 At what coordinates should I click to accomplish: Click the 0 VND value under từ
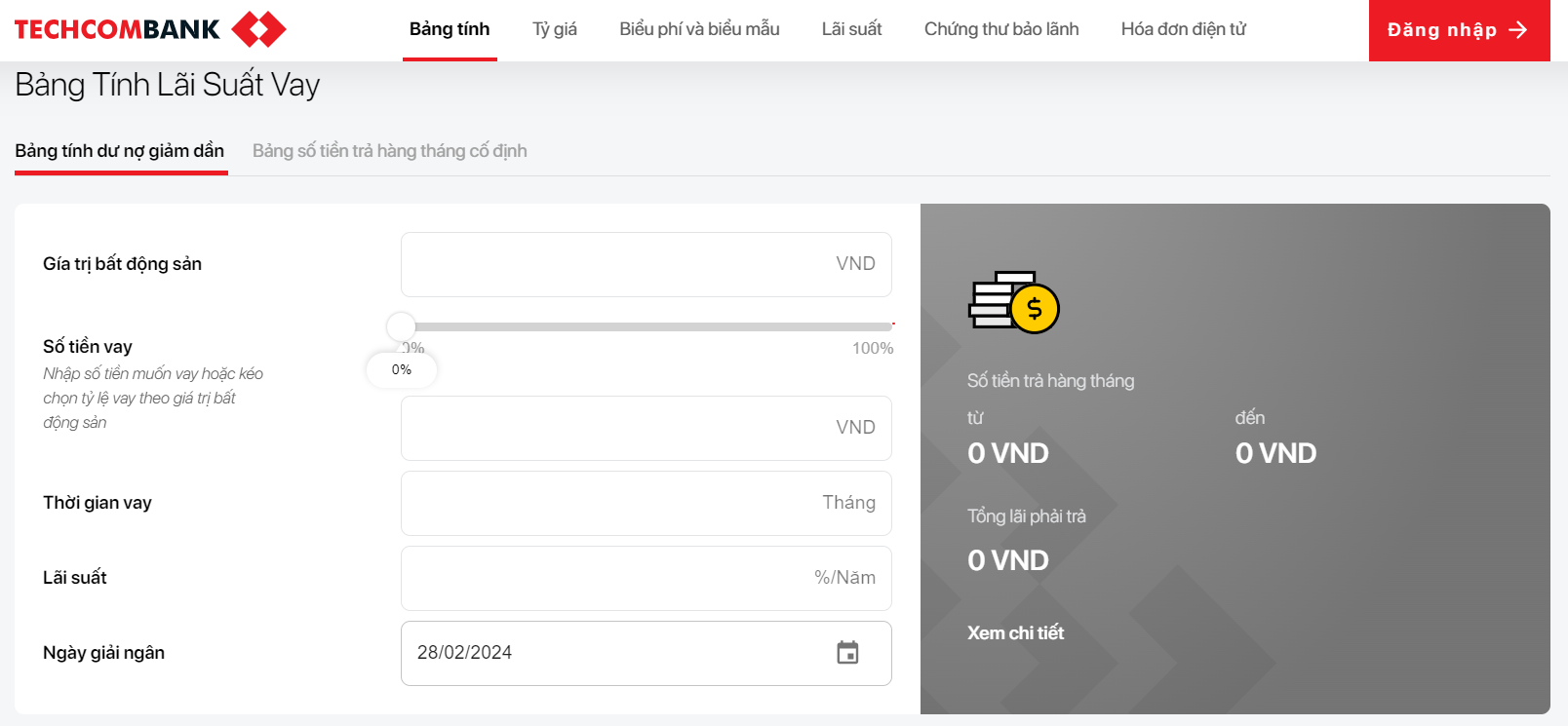click(1008, 453)
